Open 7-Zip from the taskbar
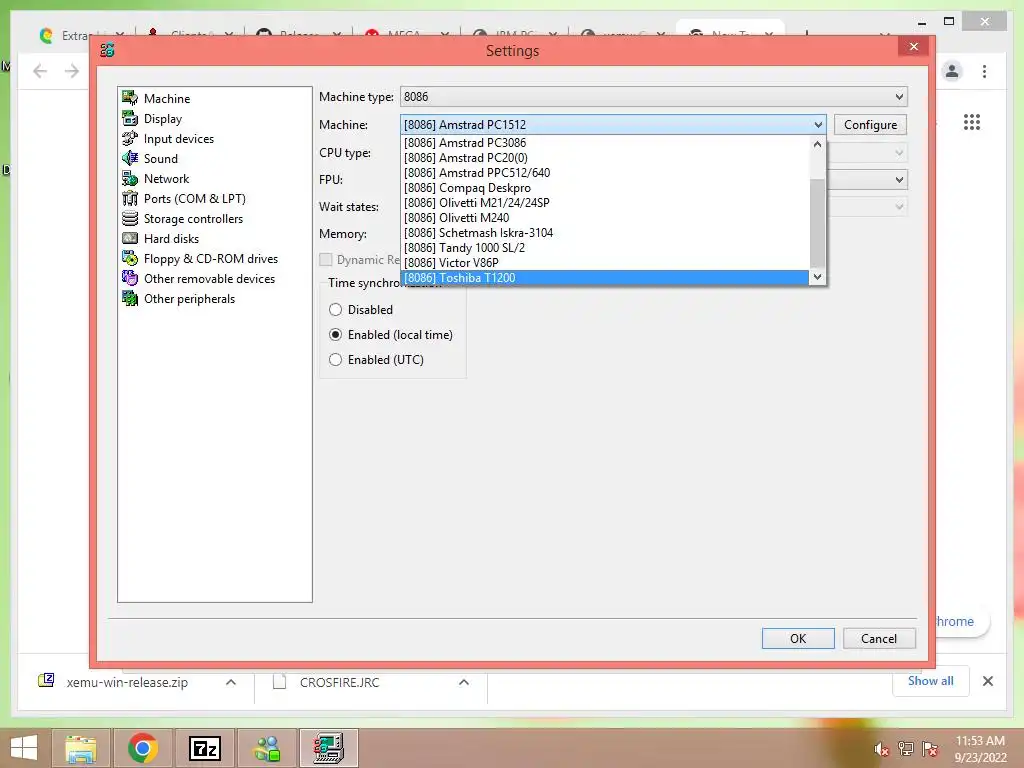Screen dimensions: 1024x768 click(x=204, y=748)
